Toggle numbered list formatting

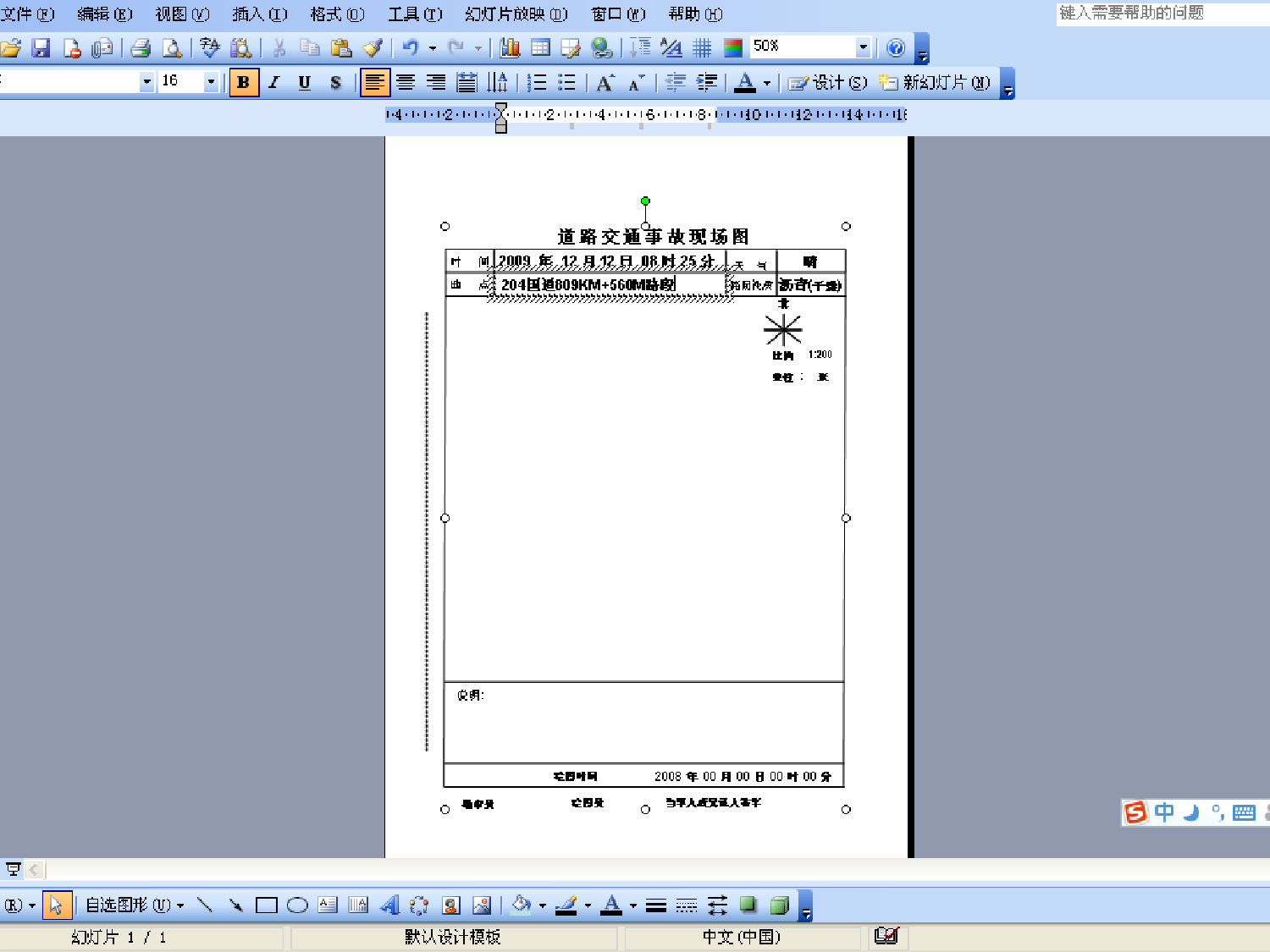[536, 83]
